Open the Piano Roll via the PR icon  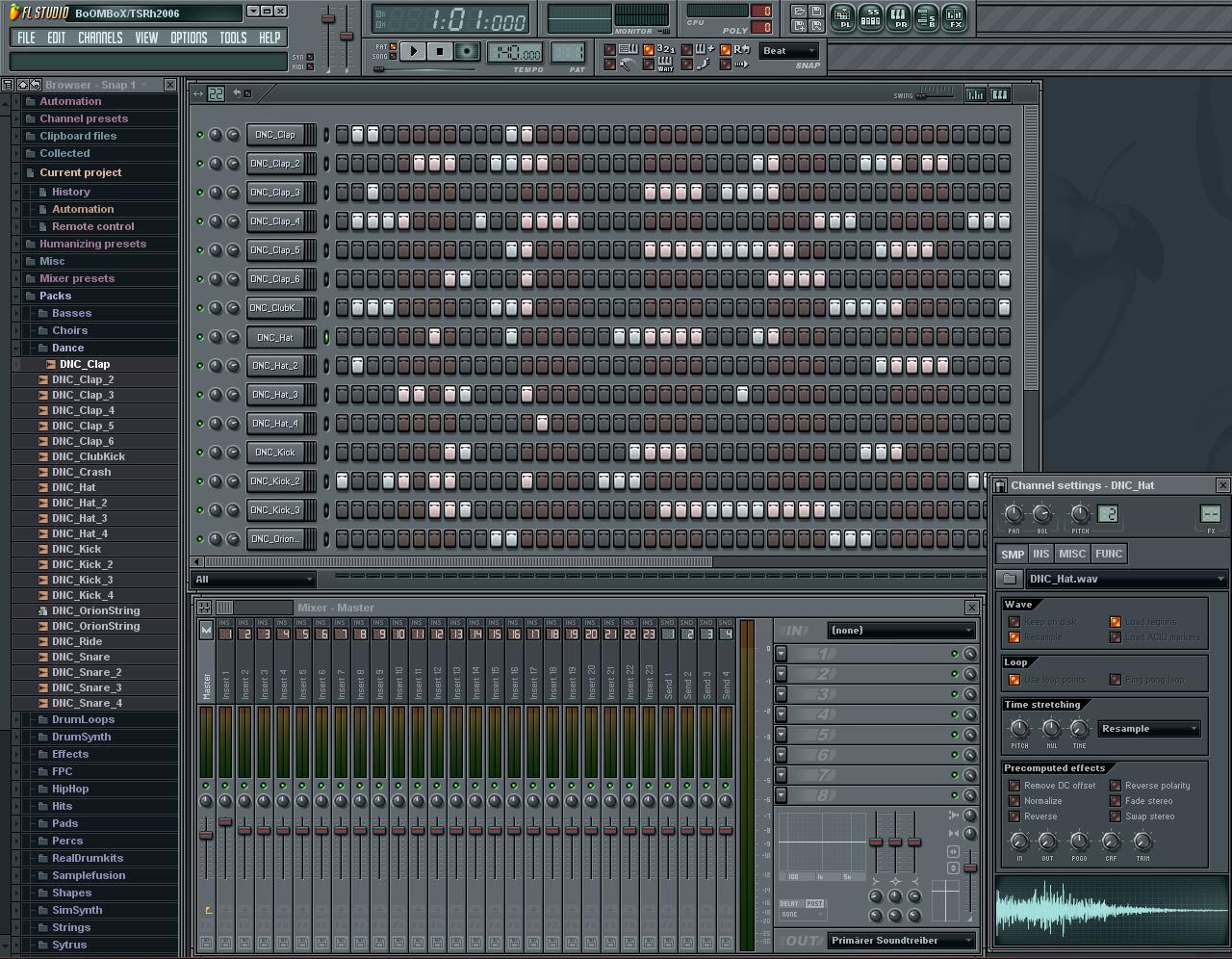(899, 16)
